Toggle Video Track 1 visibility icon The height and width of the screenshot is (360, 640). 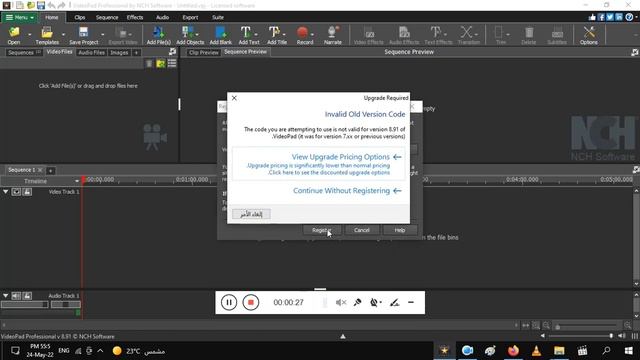click(x=16, y=191)
